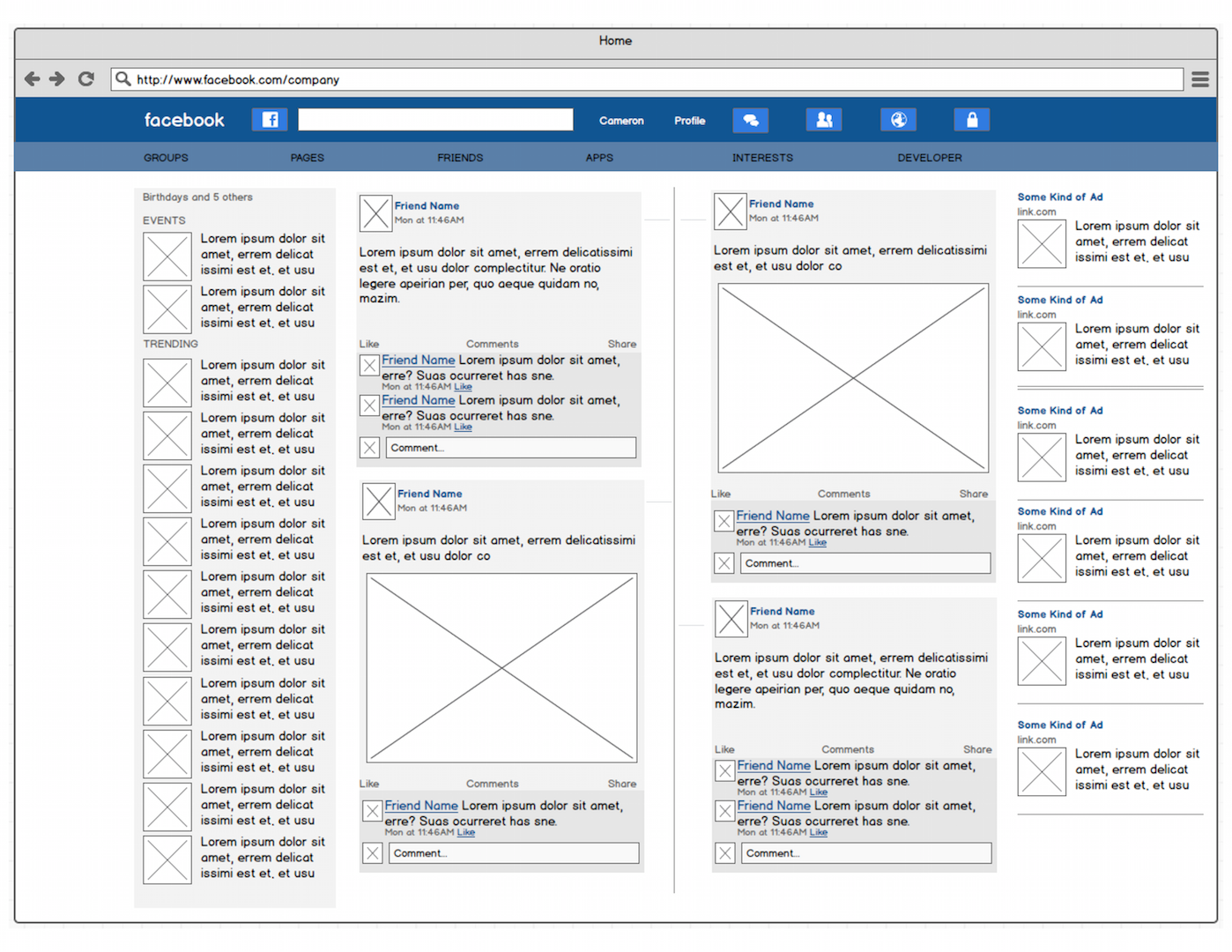Click the magnifier icon in address bar
The image size is (1232, 952).
click(123, 79)
